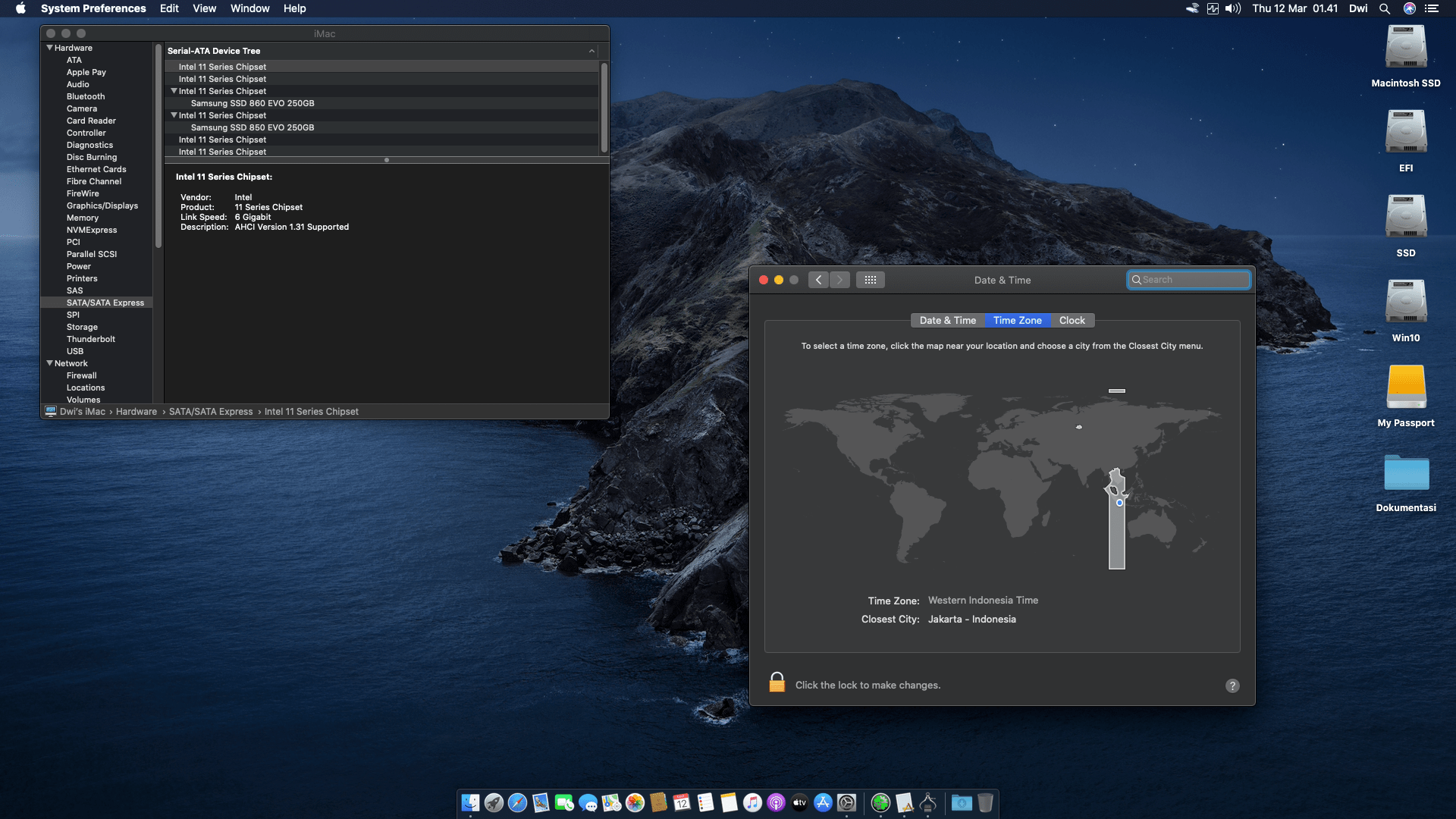Screen dimensions: 1456x819
Task: Open Safari from the Dock
Action: [x=517, y=802]
